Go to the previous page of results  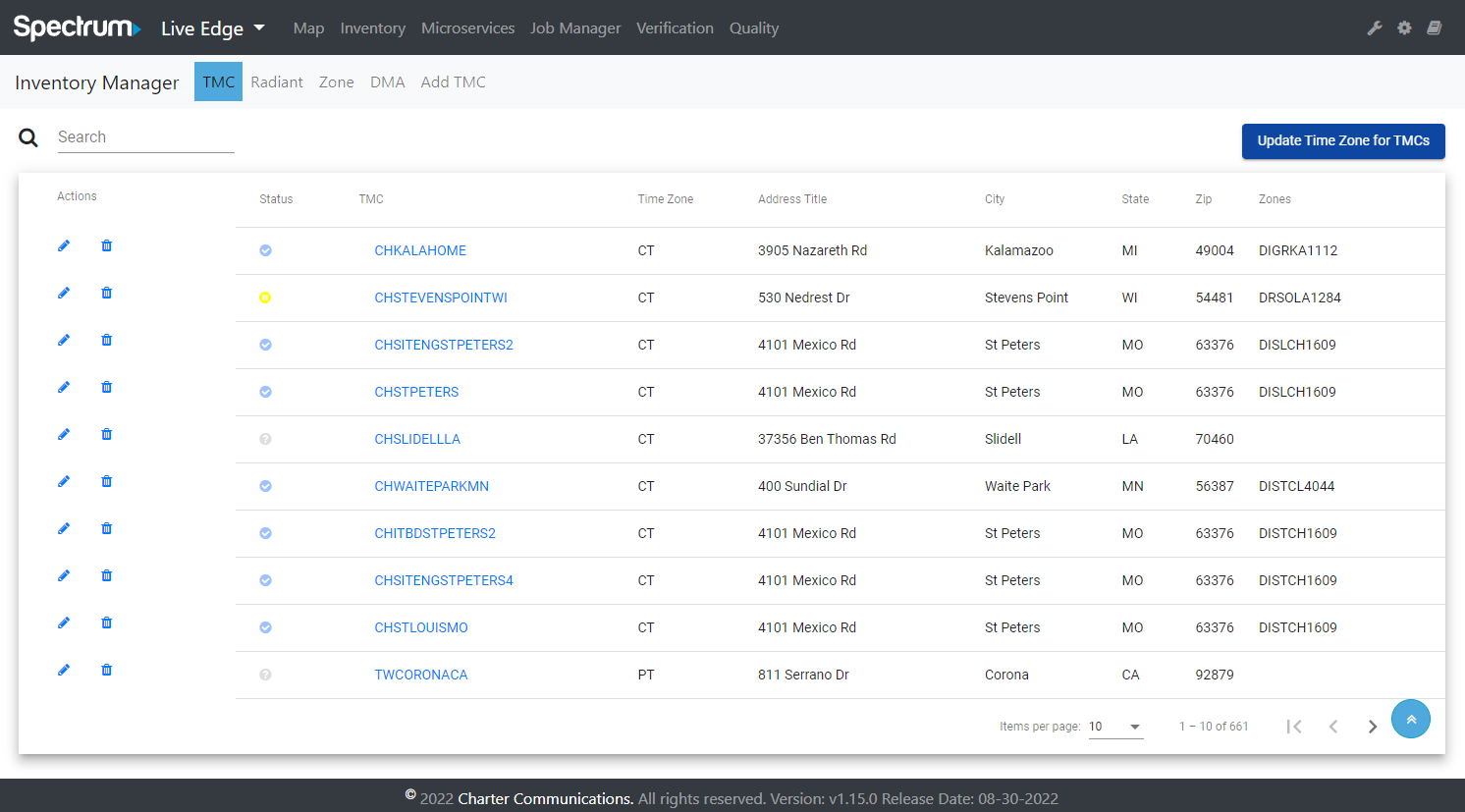(x=1333, y=727)
